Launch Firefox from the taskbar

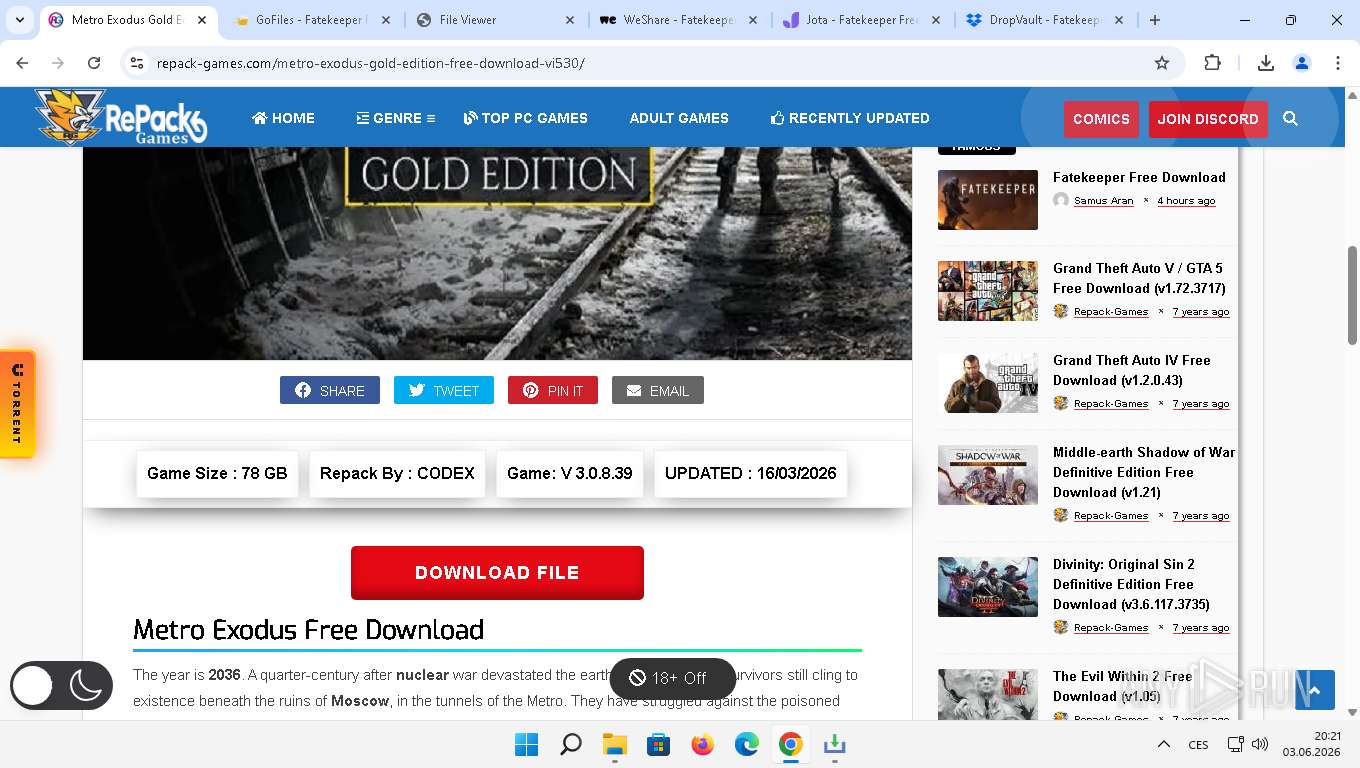[703, 744]
